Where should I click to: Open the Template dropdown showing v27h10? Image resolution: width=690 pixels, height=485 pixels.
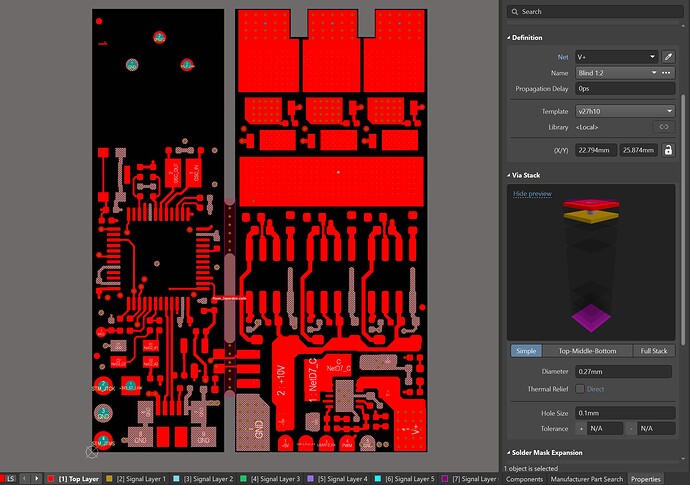625,111
